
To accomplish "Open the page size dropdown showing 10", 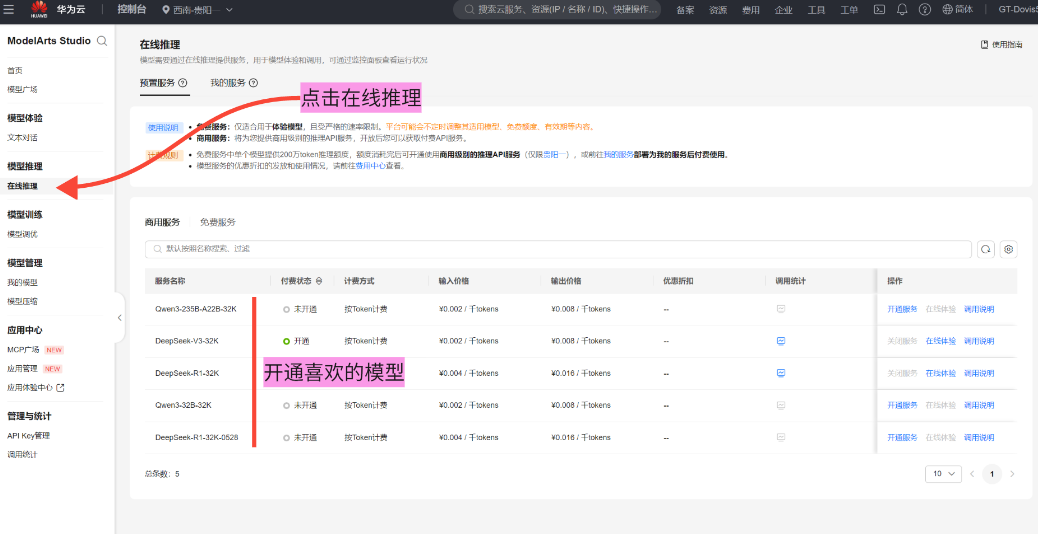I will [x=945, y=473].
